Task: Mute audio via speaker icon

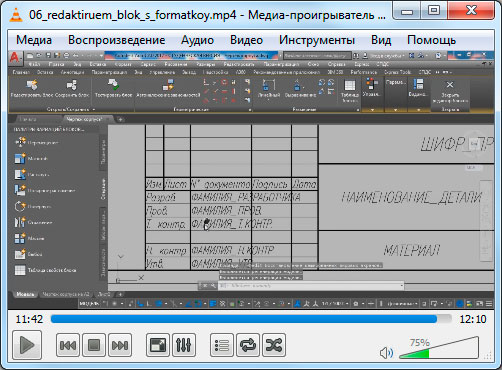Action: [386, 353]
